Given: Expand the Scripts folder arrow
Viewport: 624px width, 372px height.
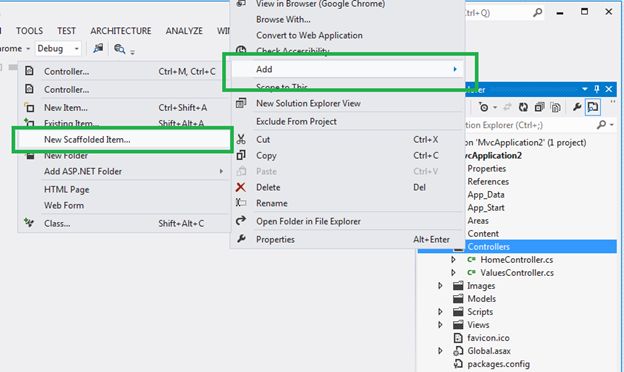Looking at the screenshot, I should [440, 312].
